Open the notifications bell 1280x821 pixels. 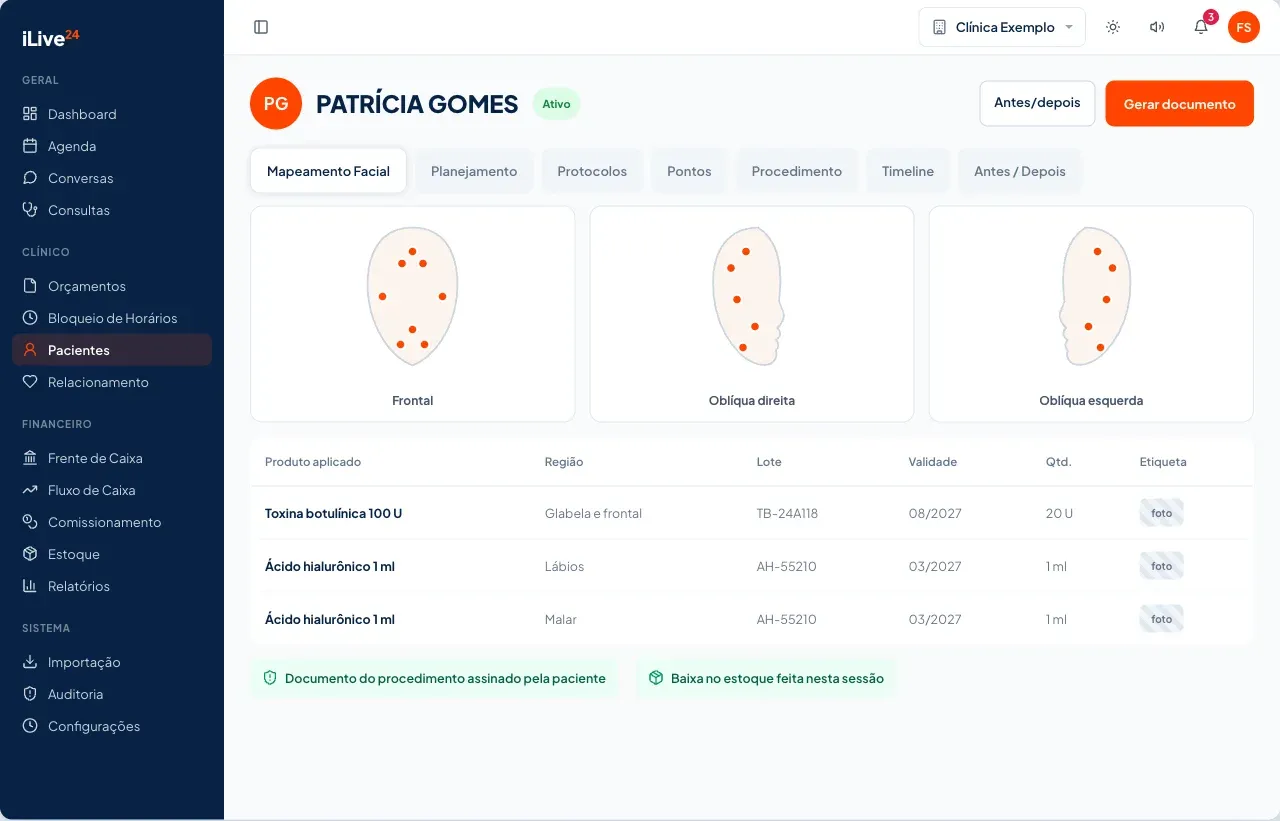pyautogui.click(x=1201, y=27)
